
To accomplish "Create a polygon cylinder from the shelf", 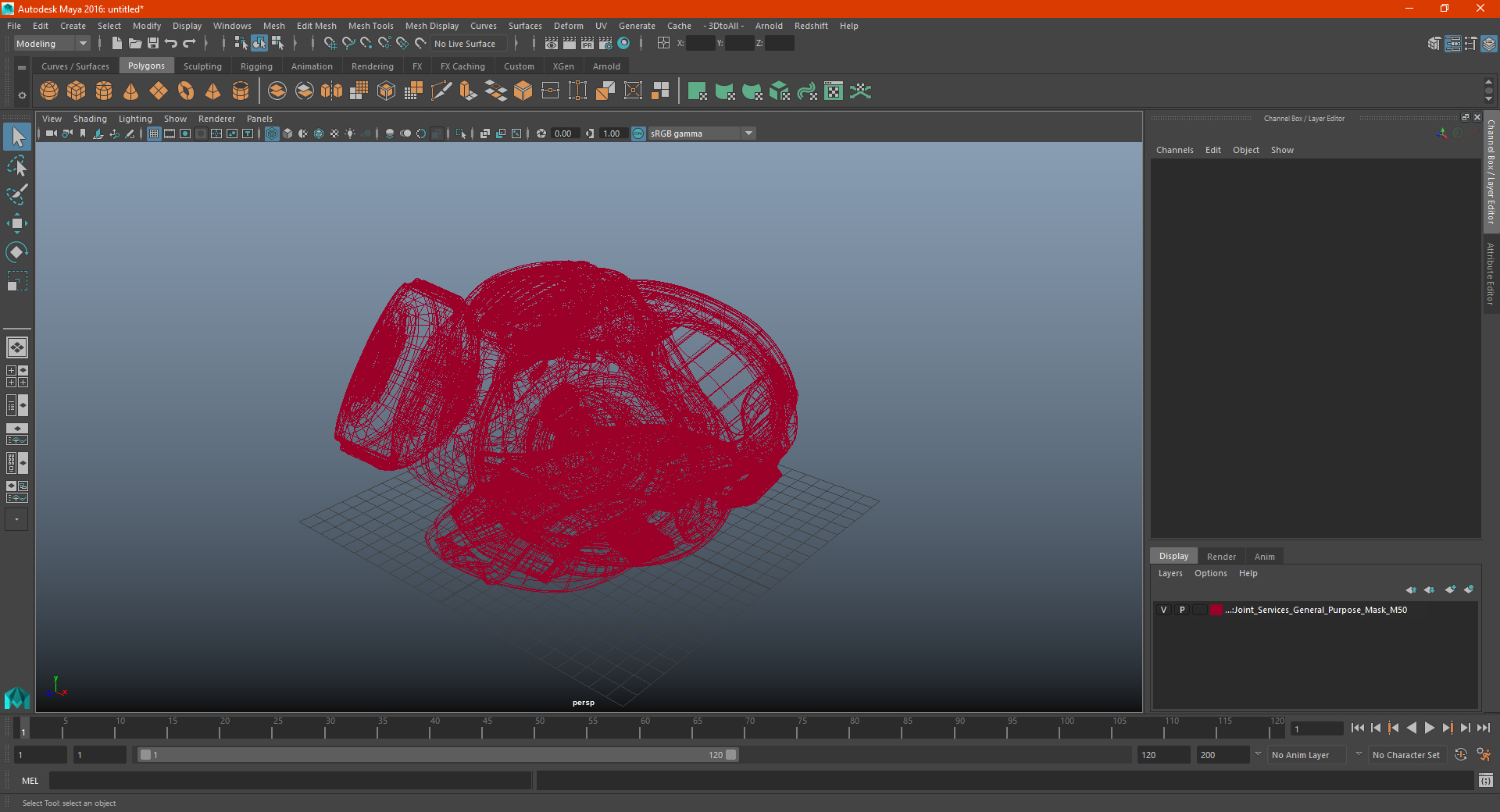I will tap(104, 91).
